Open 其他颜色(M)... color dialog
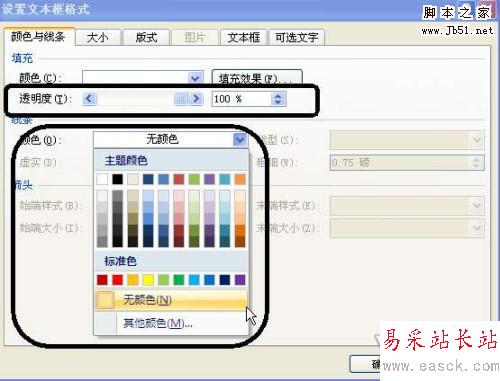The image size is (500, 381). click(x=171, y=323)
